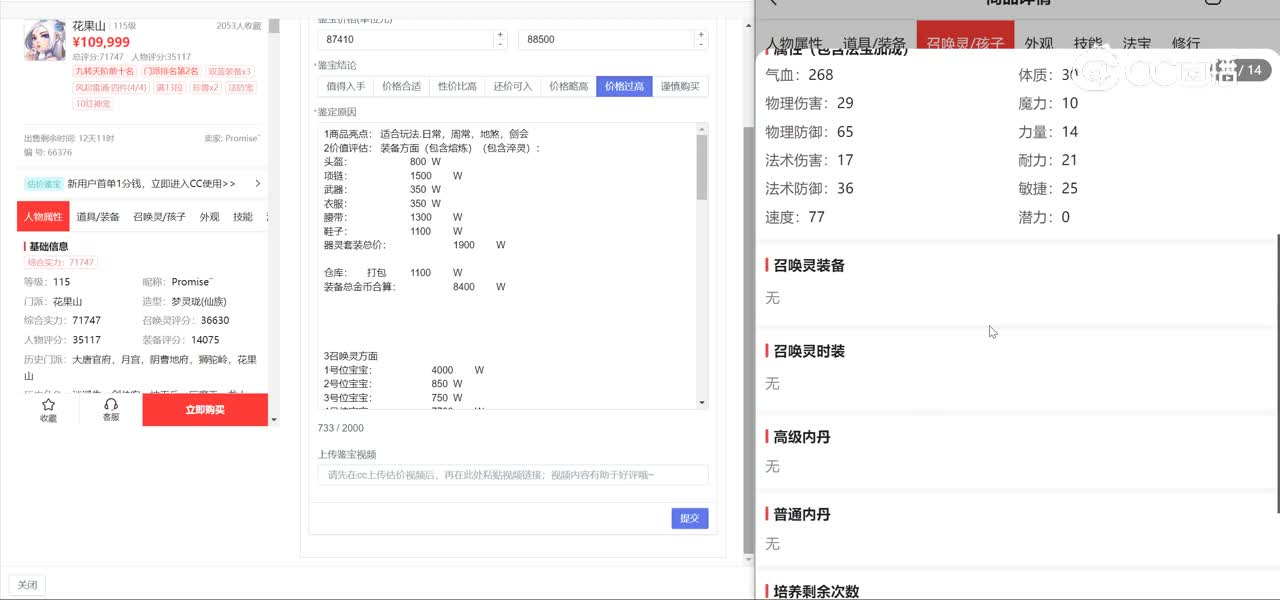1280x600 pixels.
Task: Open 召唤灵/孩子 tab in left panel
Action: pyautogui.click(x=159, y=217)
